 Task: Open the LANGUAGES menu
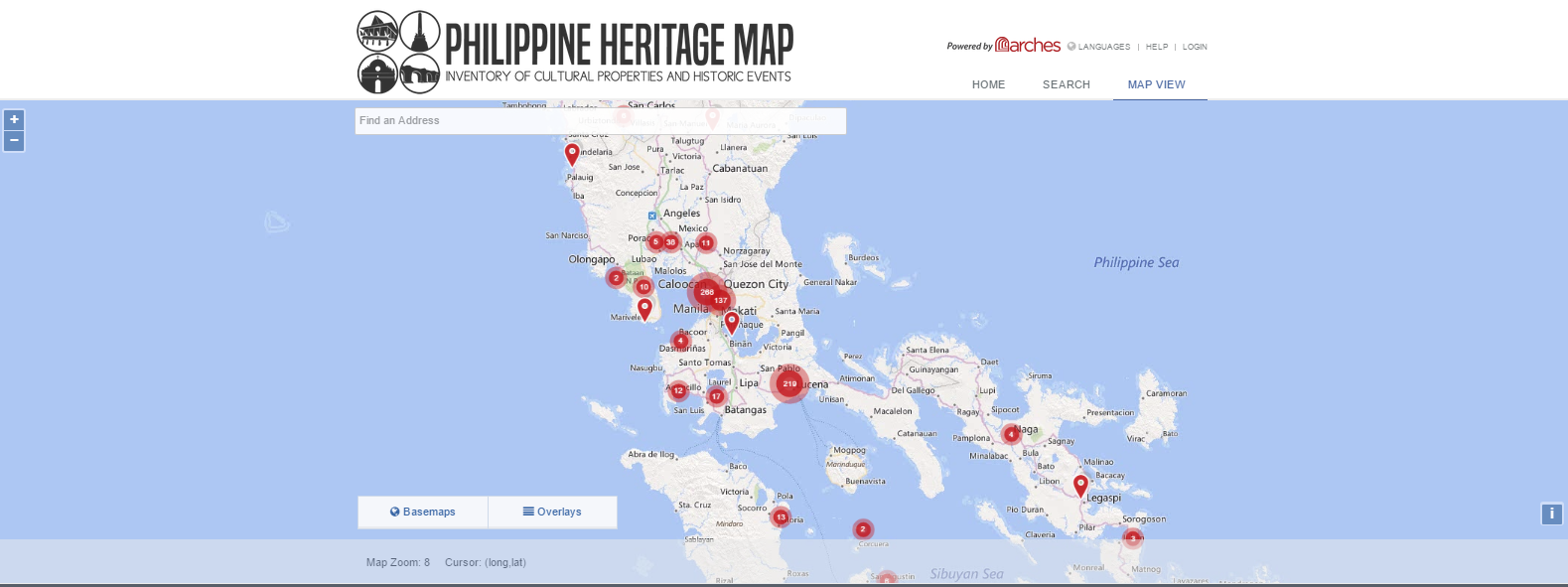tap(1104, 47)
